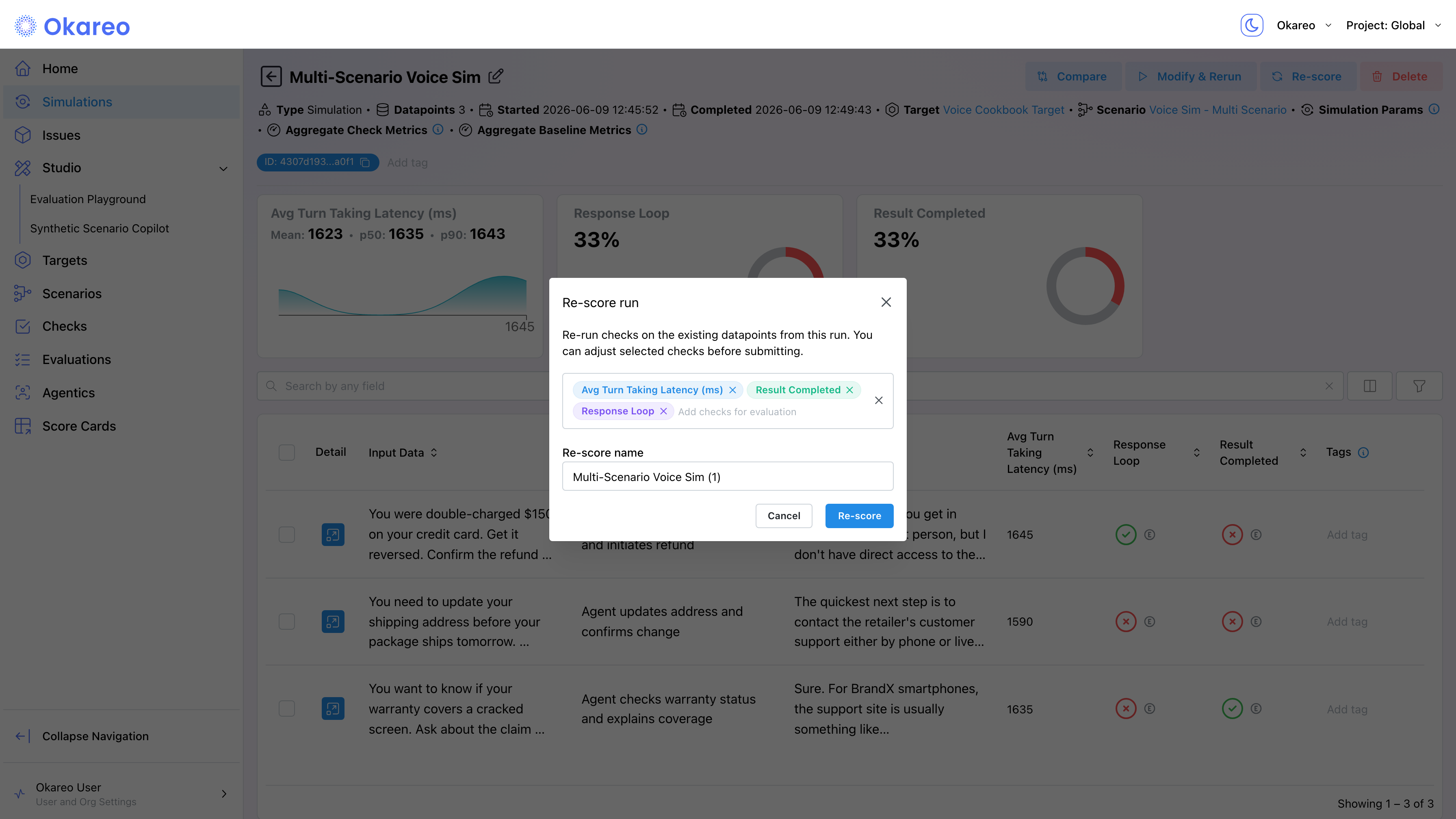Click info icon beside Aggregate Baseline Metrics

tap(642, 130)
